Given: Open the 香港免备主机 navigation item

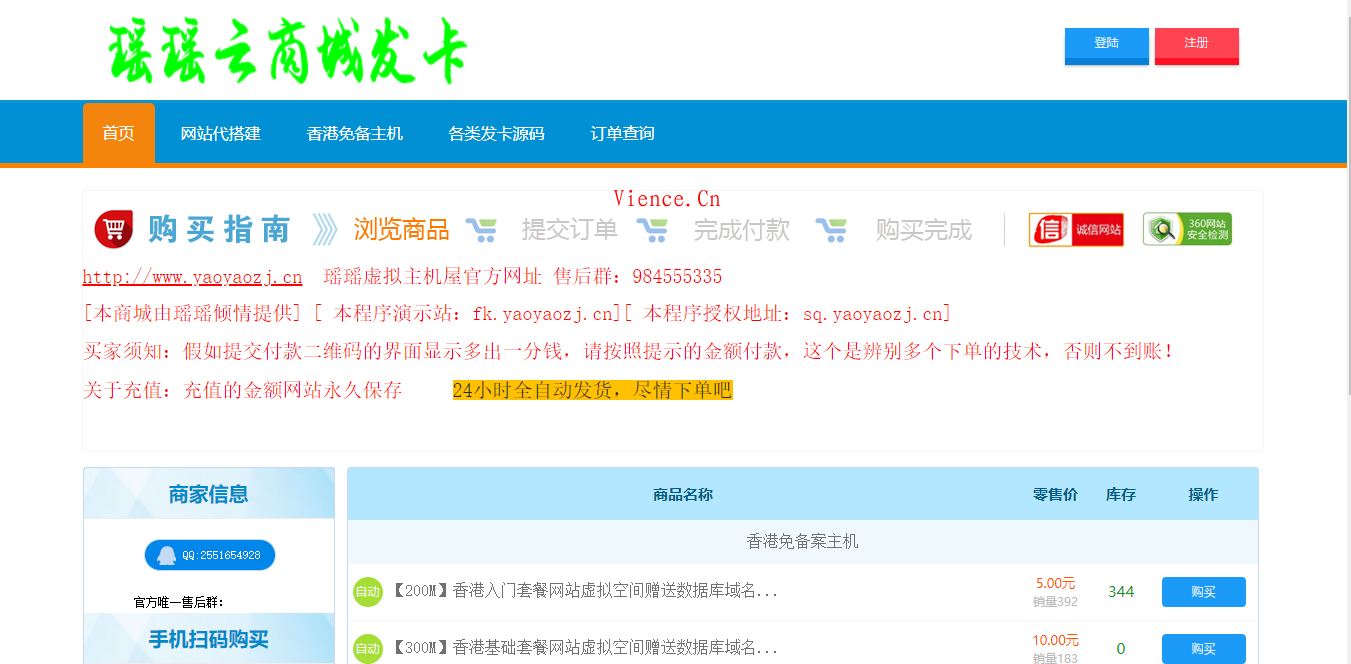Looking at the screenshot, I should [x=355, y=132].
